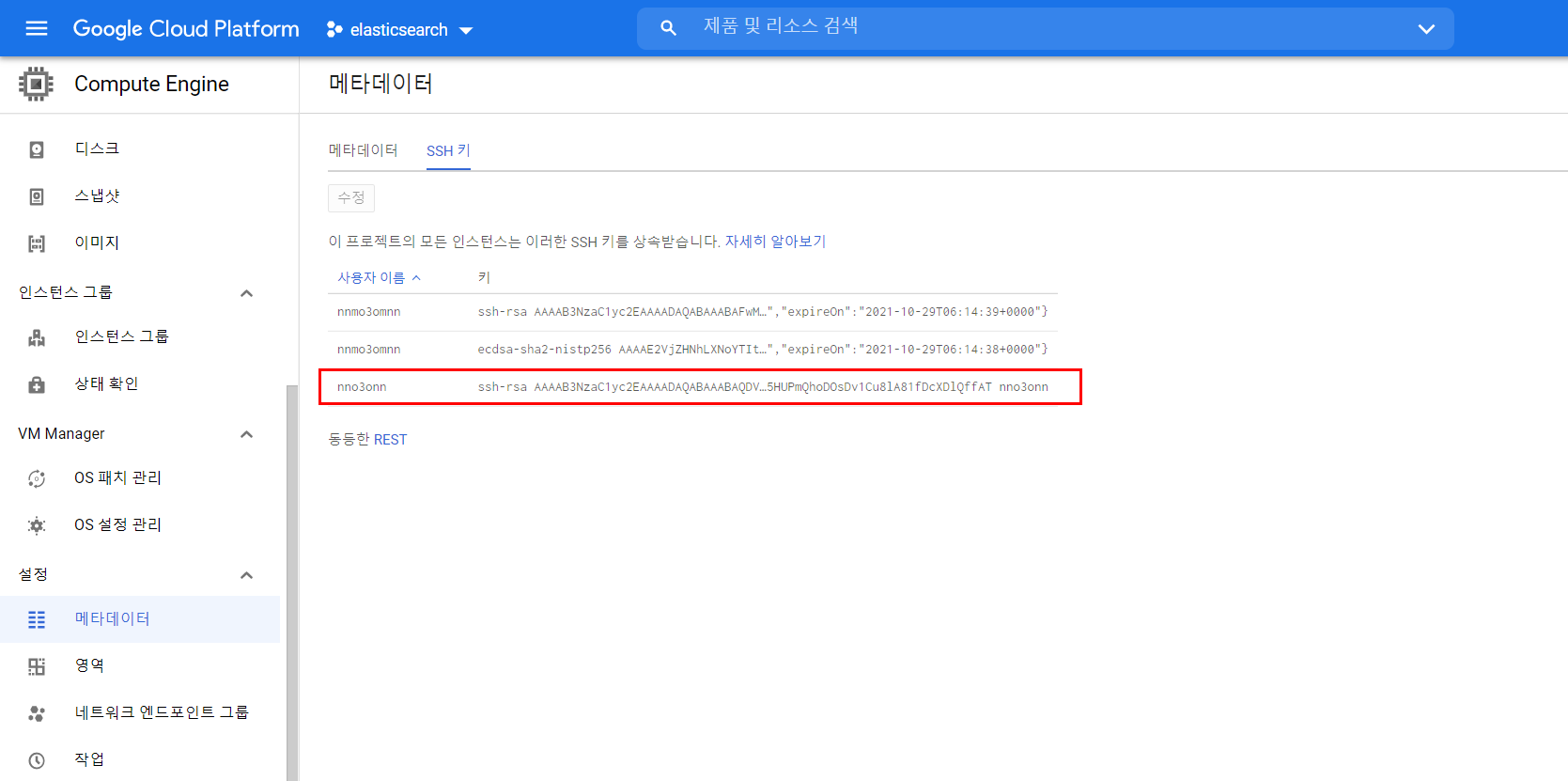
Task: Focus the 제품 및 리소스 검색 field
Action: click(1046, 28)
